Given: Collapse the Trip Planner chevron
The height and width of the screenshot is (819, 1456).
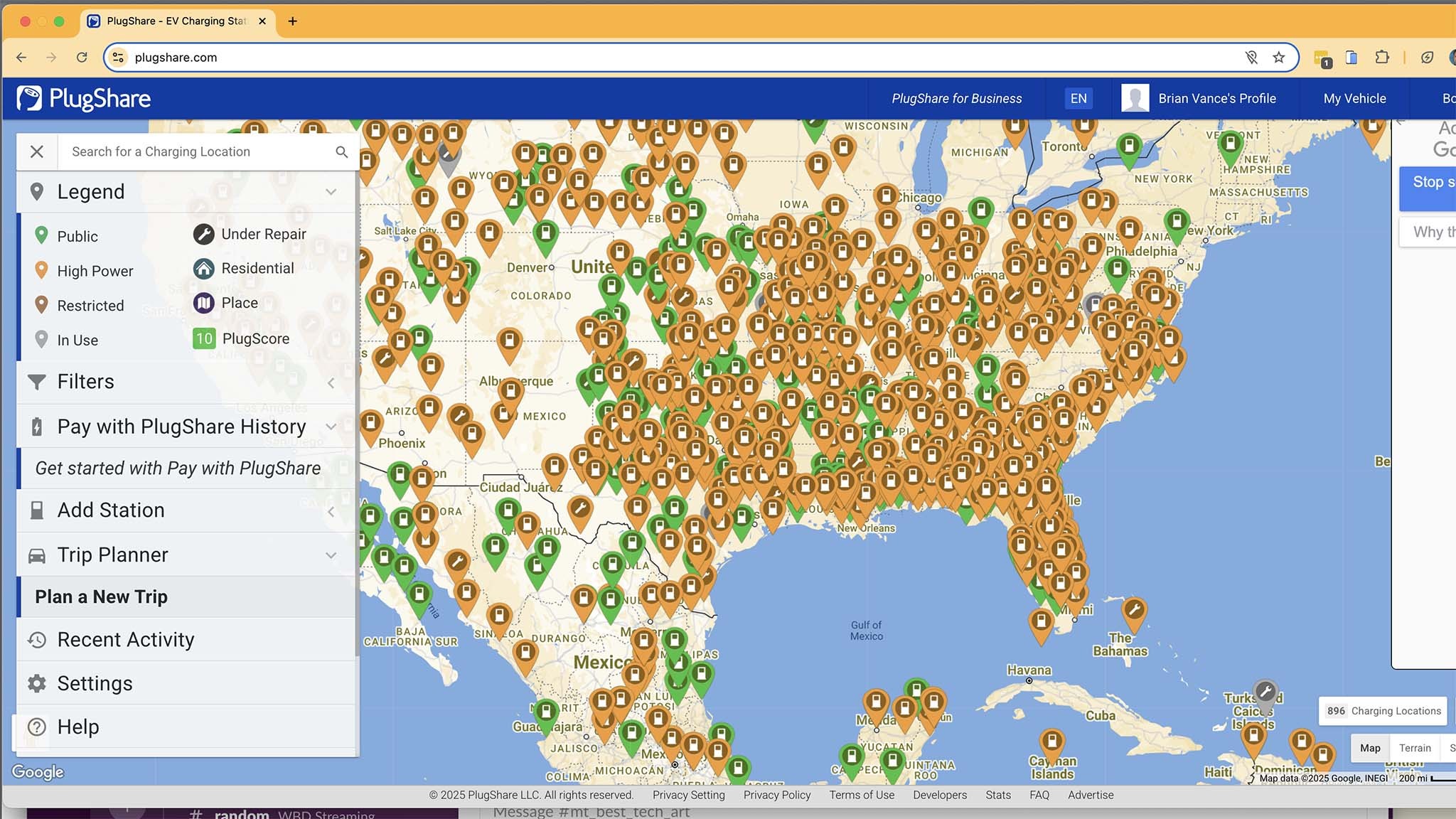Looking at the screenshot, I should coord(331,555).
